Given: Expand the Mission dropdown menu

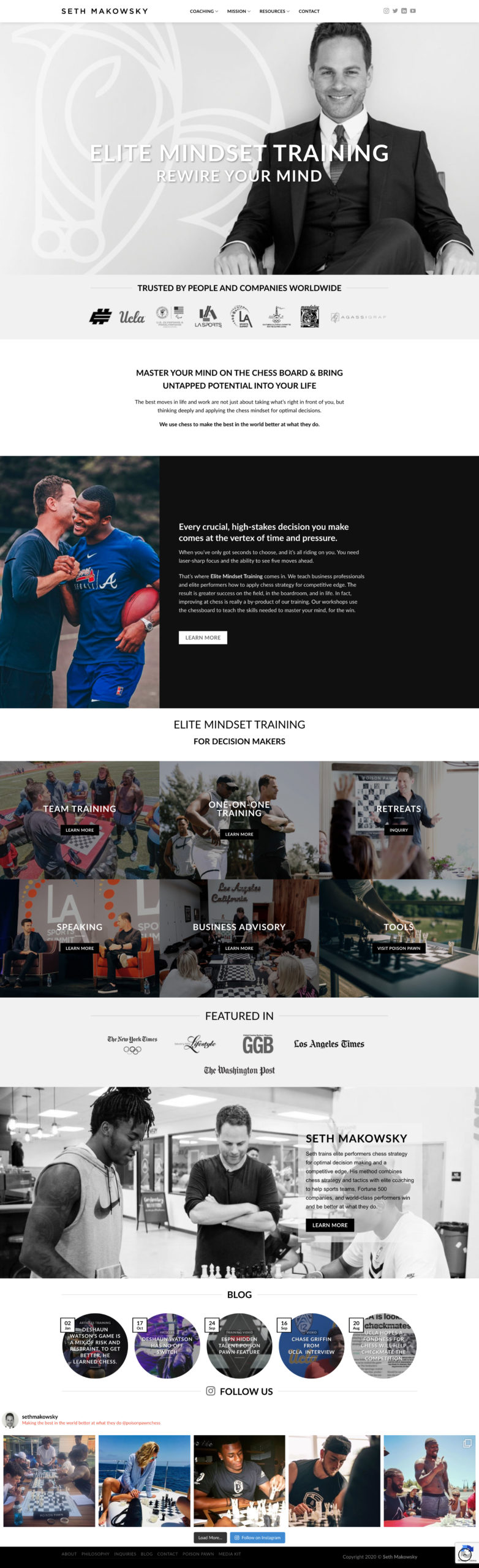Looking at the screenshot, I should point(239,11).
